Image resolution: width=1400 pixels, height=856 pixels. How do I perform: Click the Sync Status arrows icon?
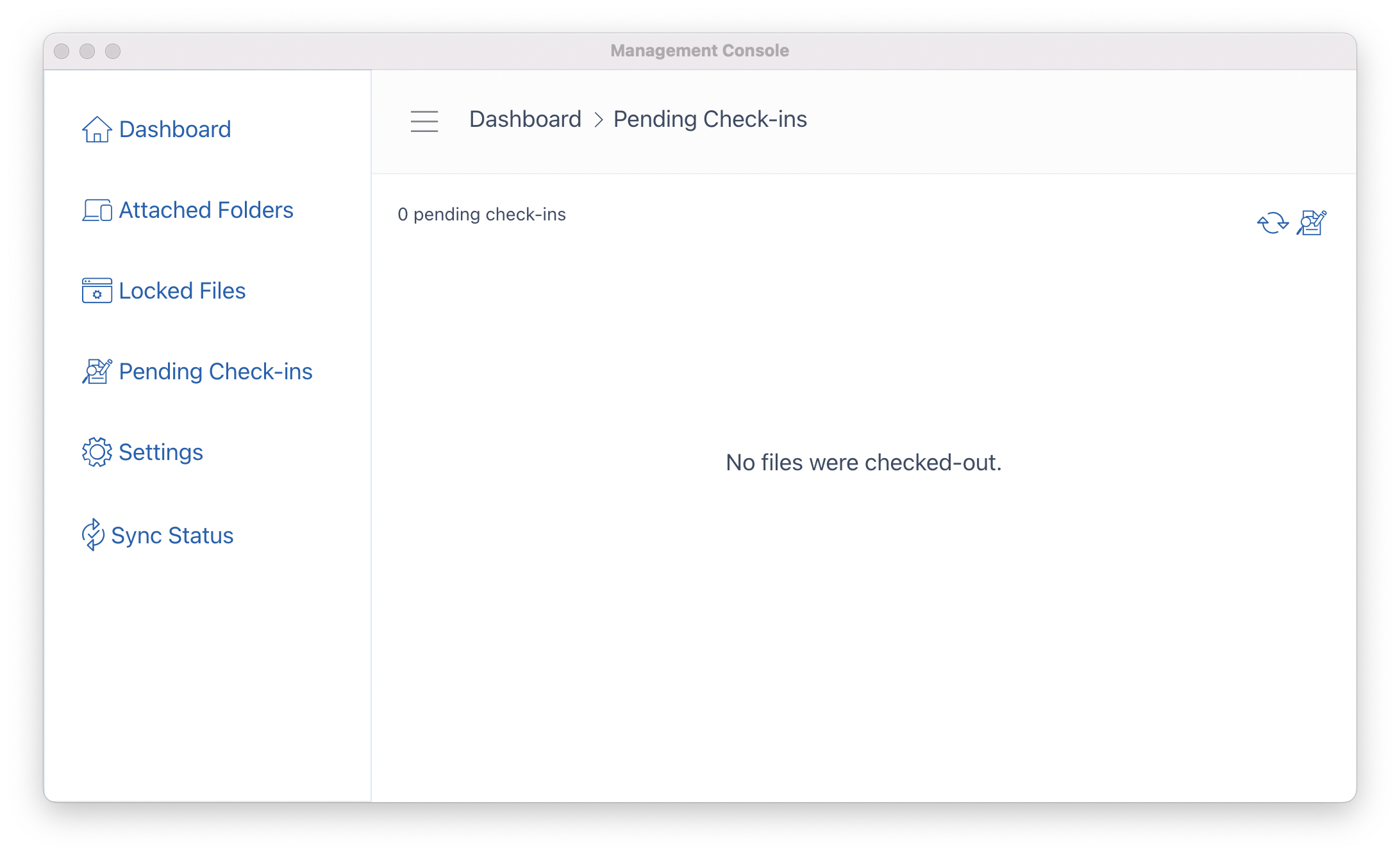pyautogui.click(x=93, y=535)
